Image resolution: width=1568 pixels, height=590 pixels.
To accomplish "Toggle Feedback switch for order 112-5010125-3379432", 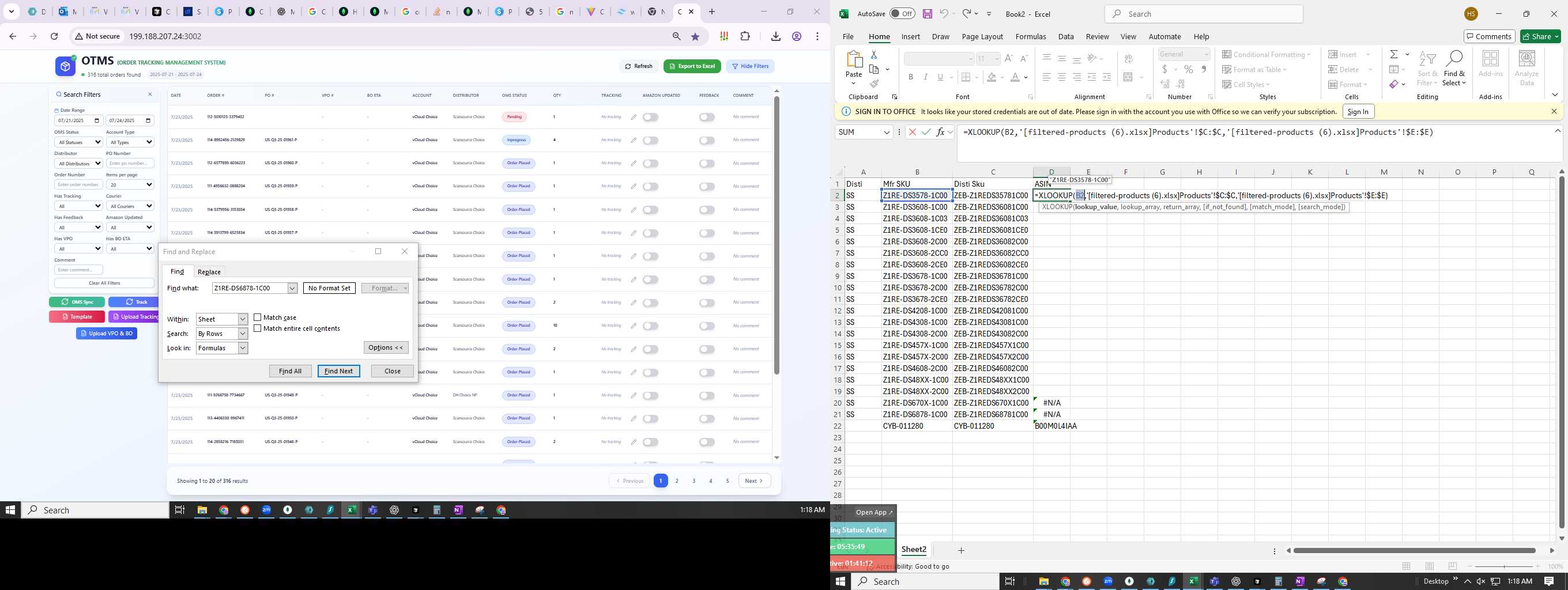I will pos(707,118).
